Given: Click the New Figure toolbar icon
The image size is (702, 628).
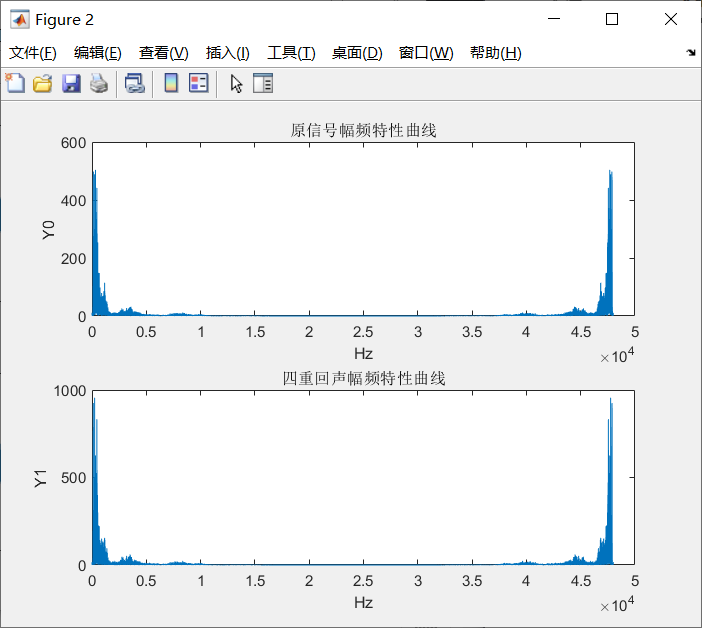Looking at the screenshot, I should [15, 83].
